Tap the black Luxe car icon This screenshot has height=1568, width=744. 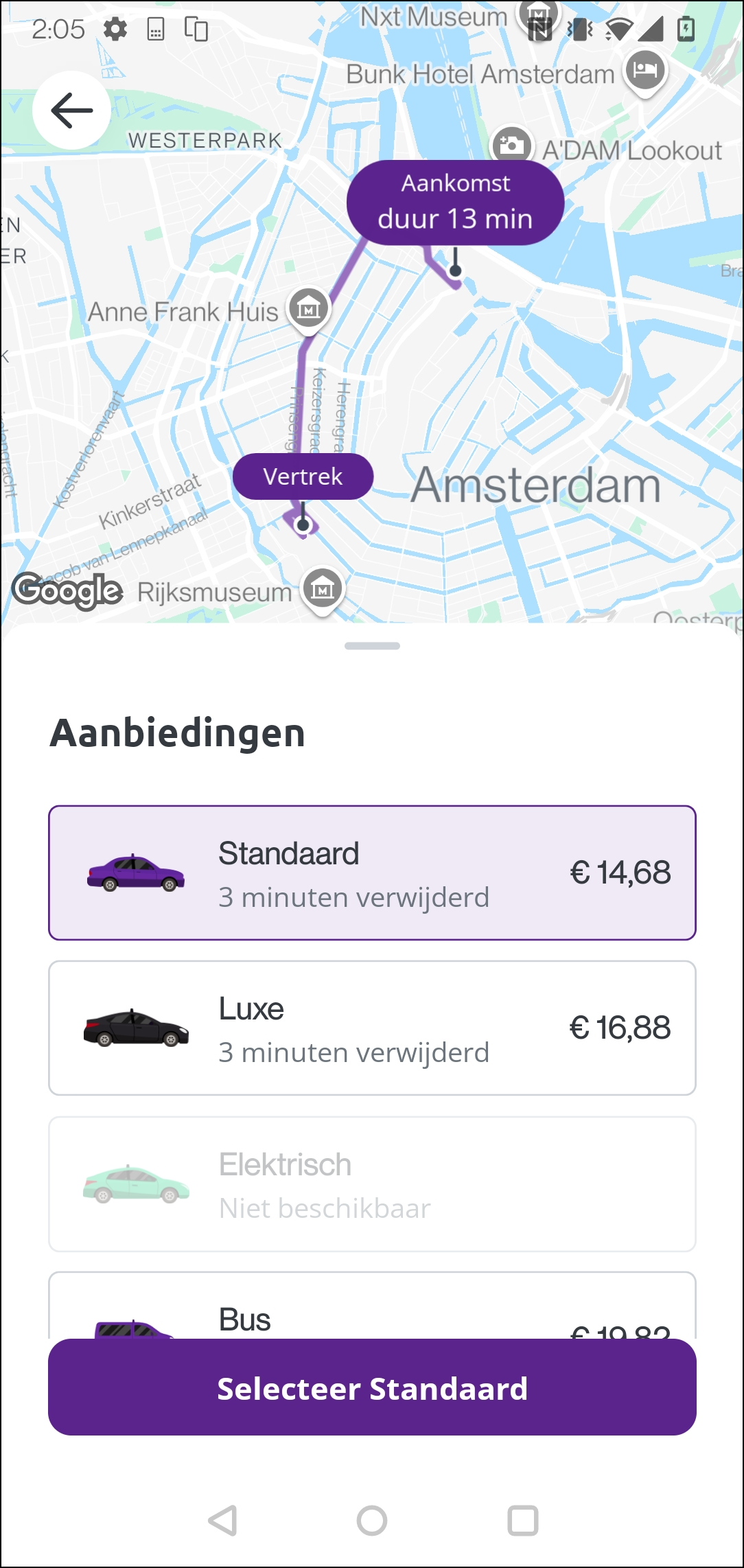pyautogui.click(x=136, y=1028)
